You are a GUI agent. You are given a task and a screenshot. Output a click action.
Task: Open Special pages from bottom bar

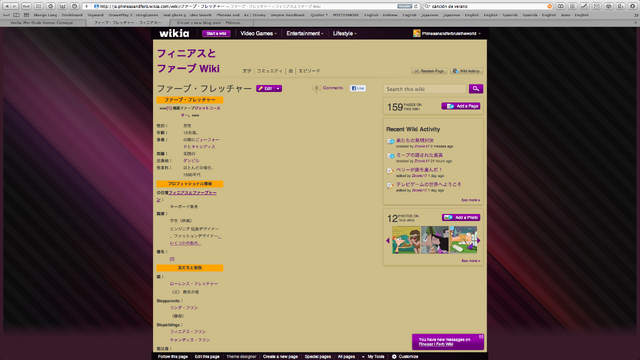[x=318, y=356]
